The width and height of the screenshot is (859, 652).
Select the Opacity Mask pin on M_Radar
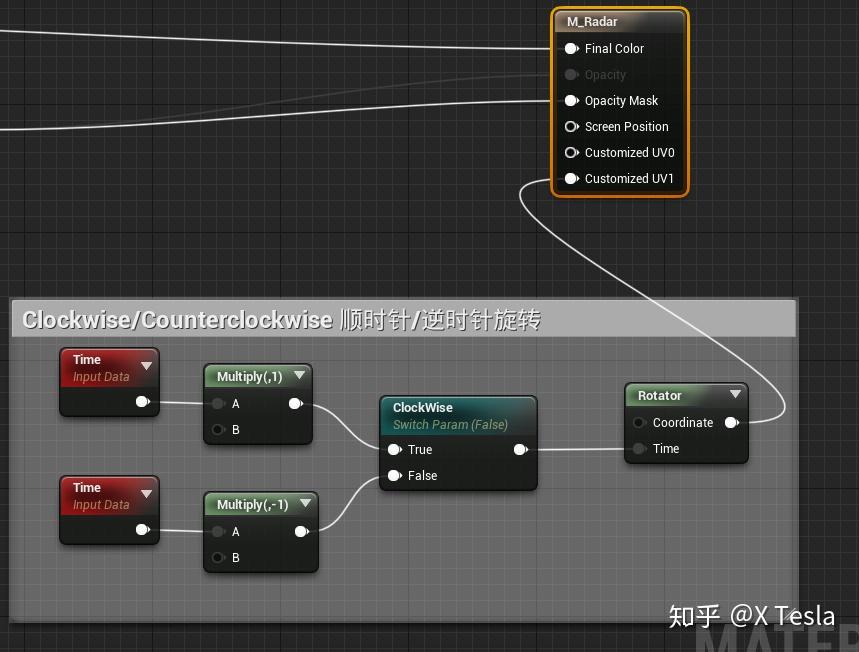[572, 100]
